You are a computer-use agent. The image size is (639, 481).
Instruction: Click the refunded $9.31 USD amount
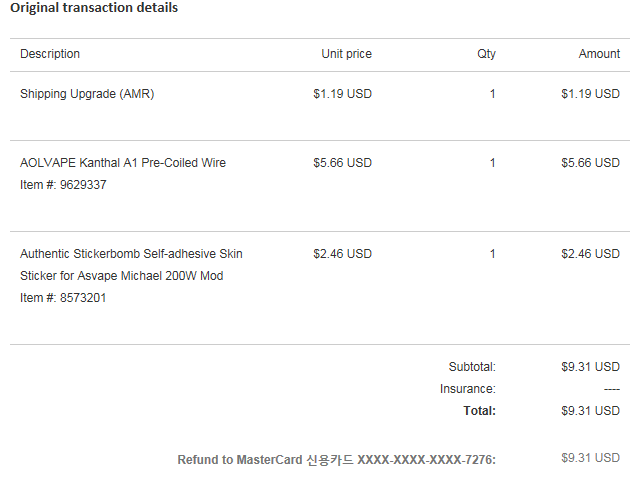[x=590, y=458]
